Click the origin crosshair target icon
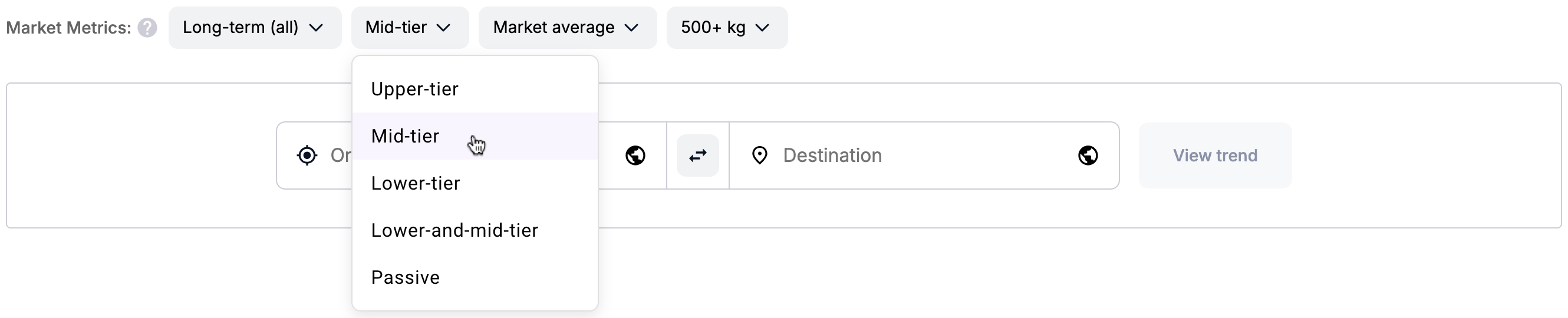Screen dimensions: 1568x318 [307, 155]
